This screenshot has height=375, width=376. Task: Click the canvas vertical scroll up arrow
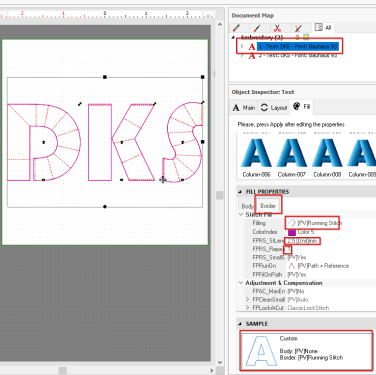[x=219, y=25]
